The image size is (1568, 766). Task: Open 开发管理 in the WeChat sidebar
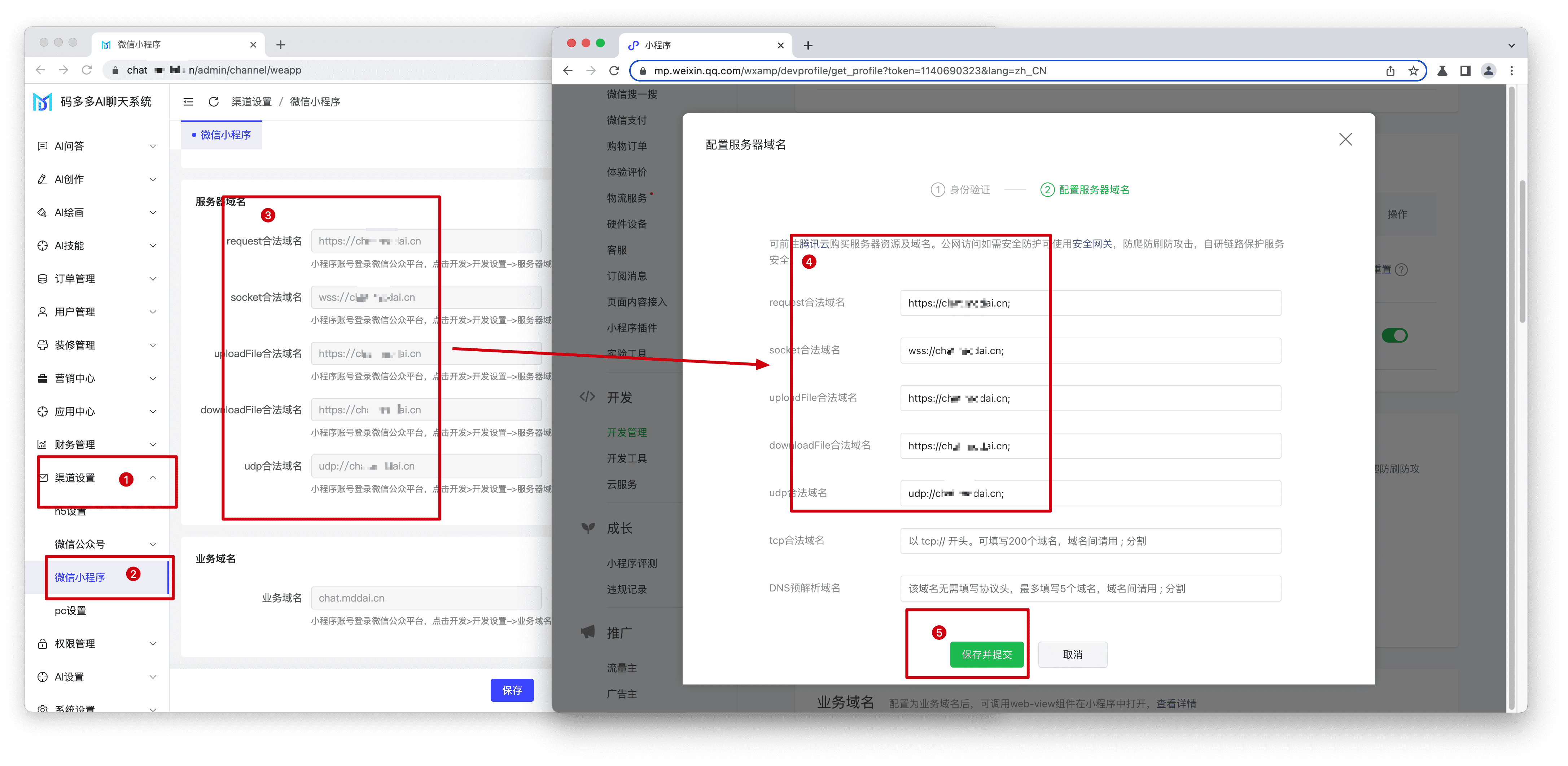(x=626, y=432)
